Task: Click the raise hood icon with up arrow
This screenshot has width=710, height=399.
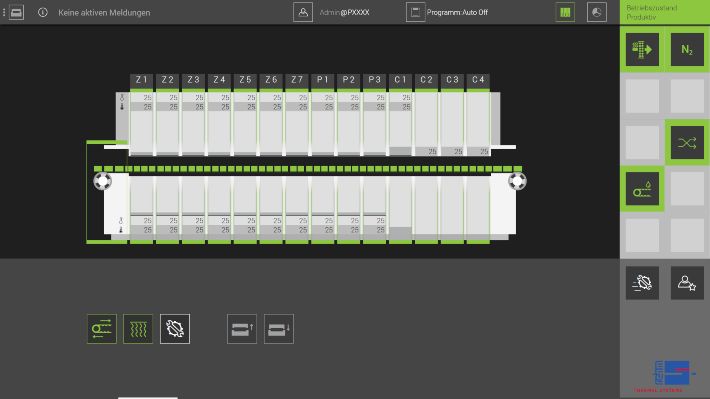Action: [x=242, y=329]
